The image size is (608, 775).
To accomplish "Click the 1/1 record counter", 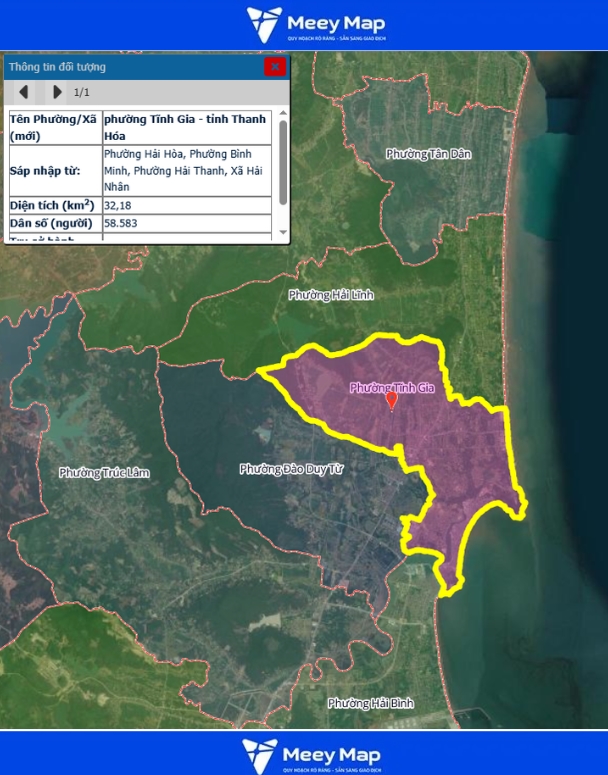I will tap(82, 92).
